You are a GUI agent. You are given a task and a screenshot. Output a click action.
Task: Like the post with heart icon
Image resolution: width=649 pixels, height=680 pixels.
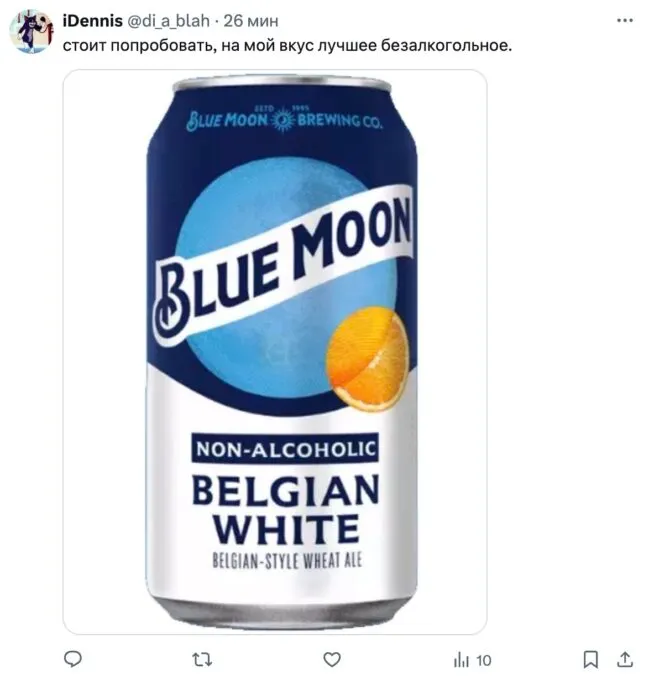click(x=332, y=660)
